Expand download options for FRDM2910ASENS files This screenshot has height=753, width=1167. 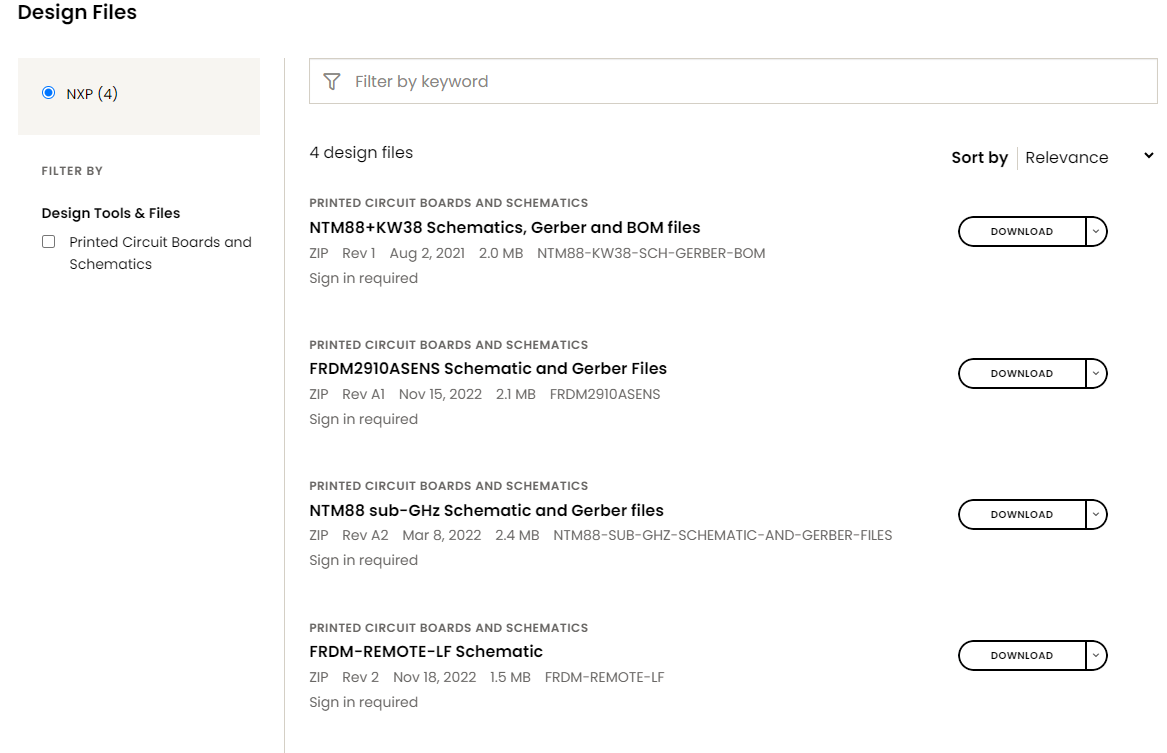[x=1096, y=374]
